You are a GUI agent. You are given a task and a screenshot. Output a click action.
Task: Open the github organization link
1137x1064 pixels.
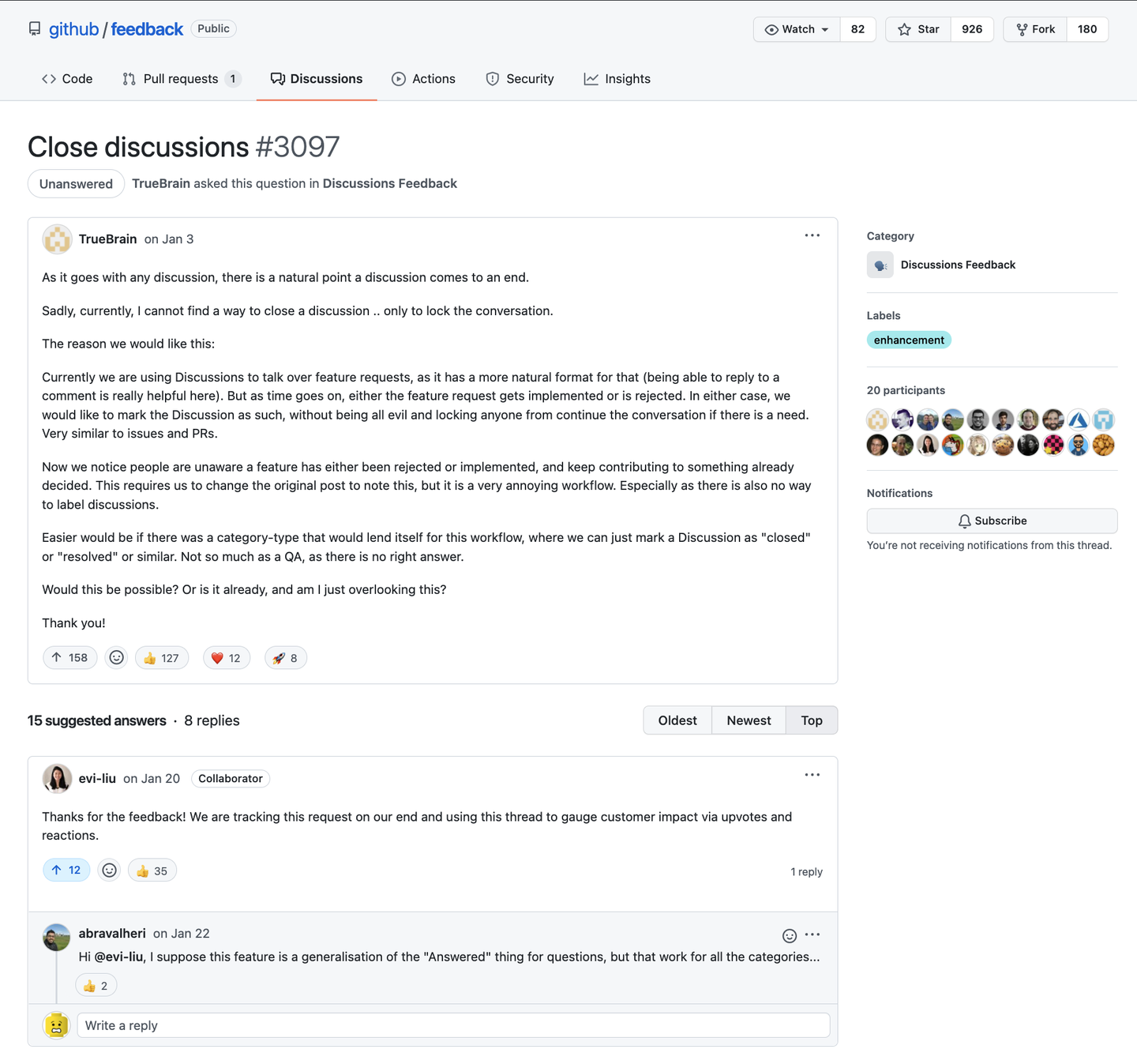(x=74, y=29)
